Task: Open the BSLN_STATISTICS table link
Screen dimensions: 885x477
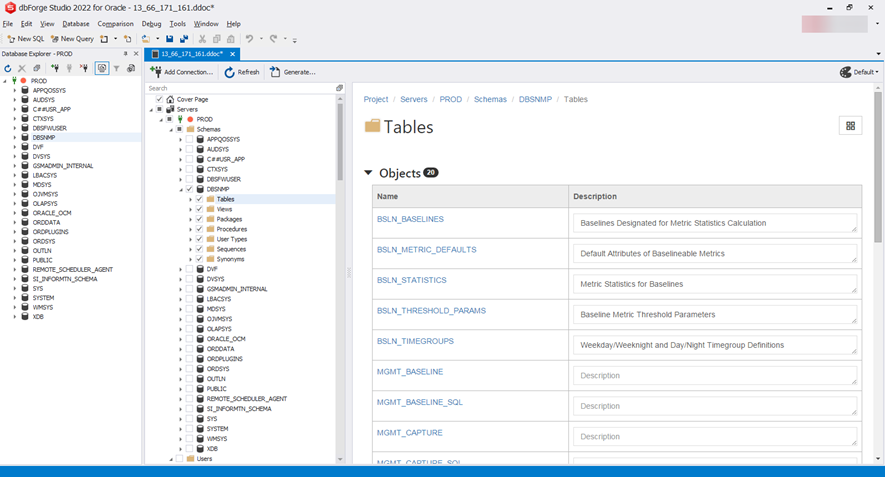Action: pyautogui.click(x=411, y=280)
